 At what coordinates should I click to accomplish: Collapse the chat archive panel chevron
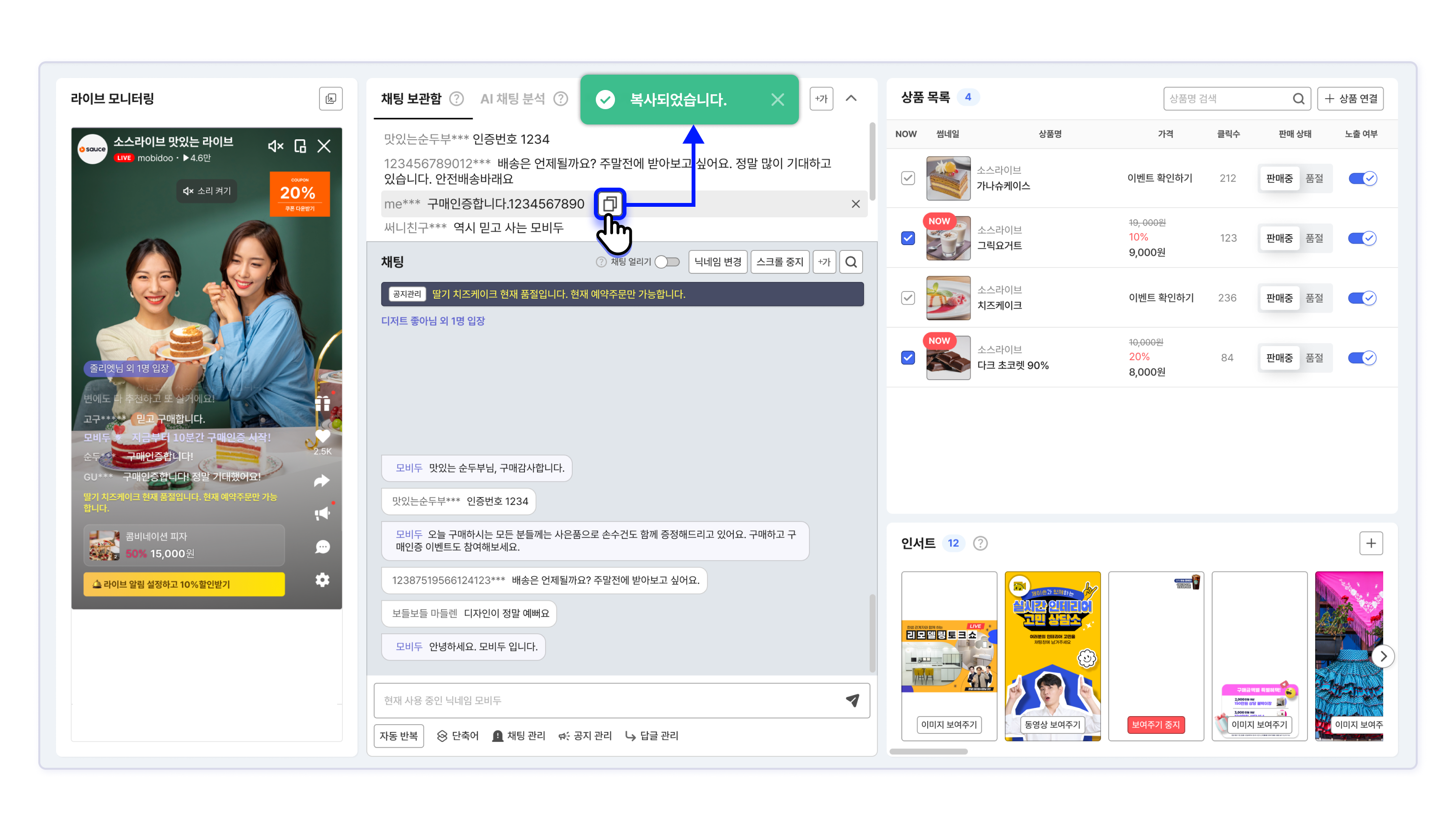(851, 99)
